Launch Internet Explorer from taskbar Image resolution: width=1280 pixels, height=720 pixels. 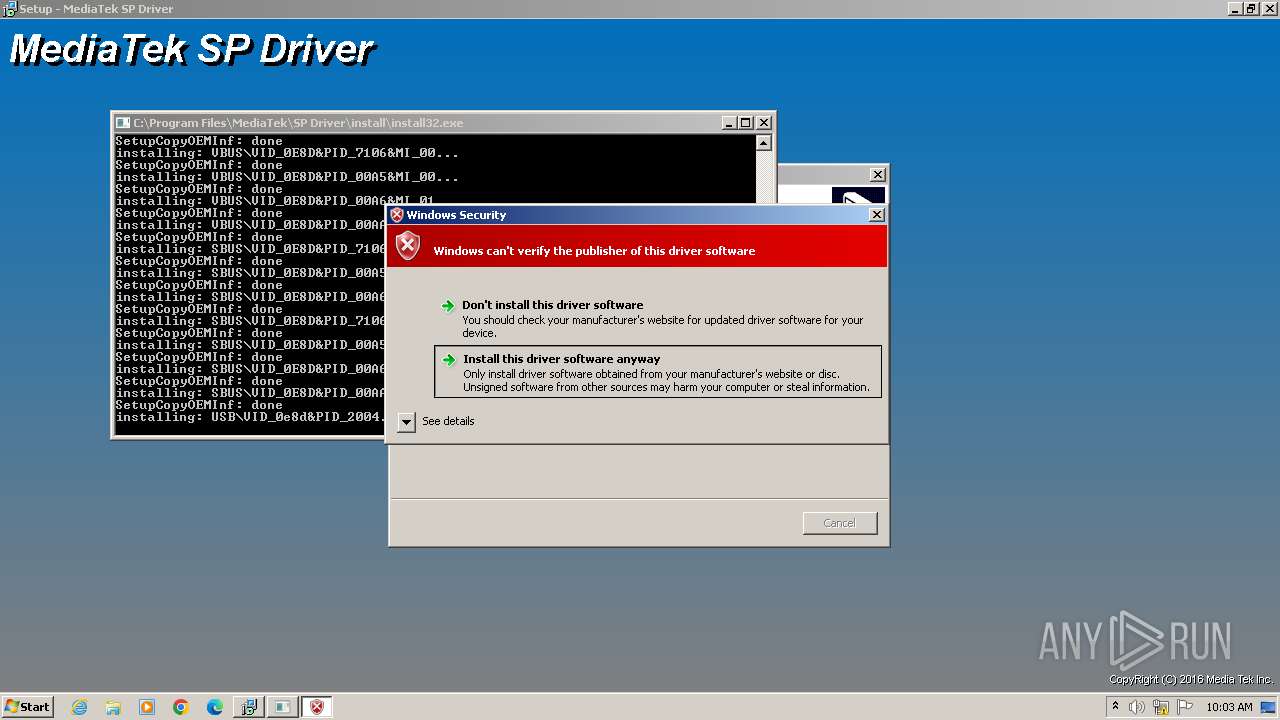(80, 707)
